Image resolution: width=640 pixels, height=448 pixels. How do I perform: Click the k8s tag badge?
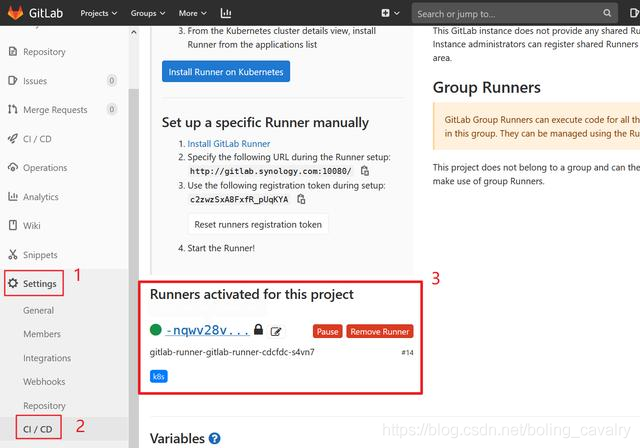[158, 376]
